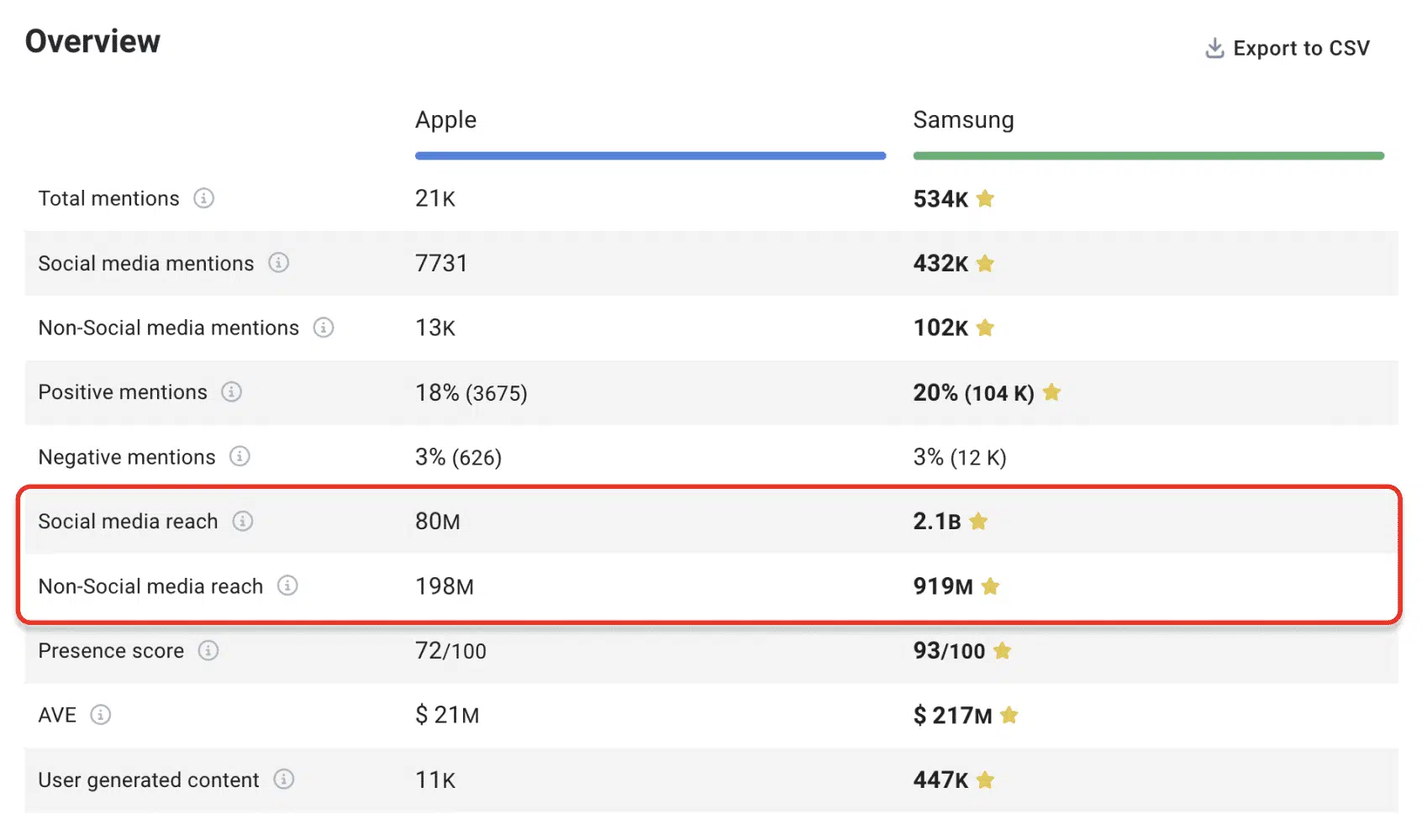Open the info tooltip for Social media mentions
The width and height of the screenshot is (1422, 840).
278,263
